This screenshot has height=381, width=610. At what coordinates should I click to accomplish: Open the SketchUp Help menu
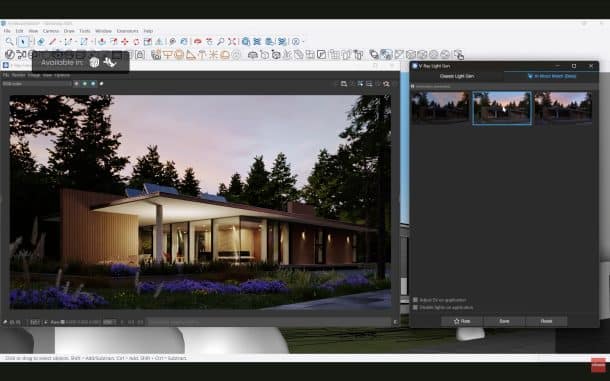pyautogui.click(x=148, y=31)
